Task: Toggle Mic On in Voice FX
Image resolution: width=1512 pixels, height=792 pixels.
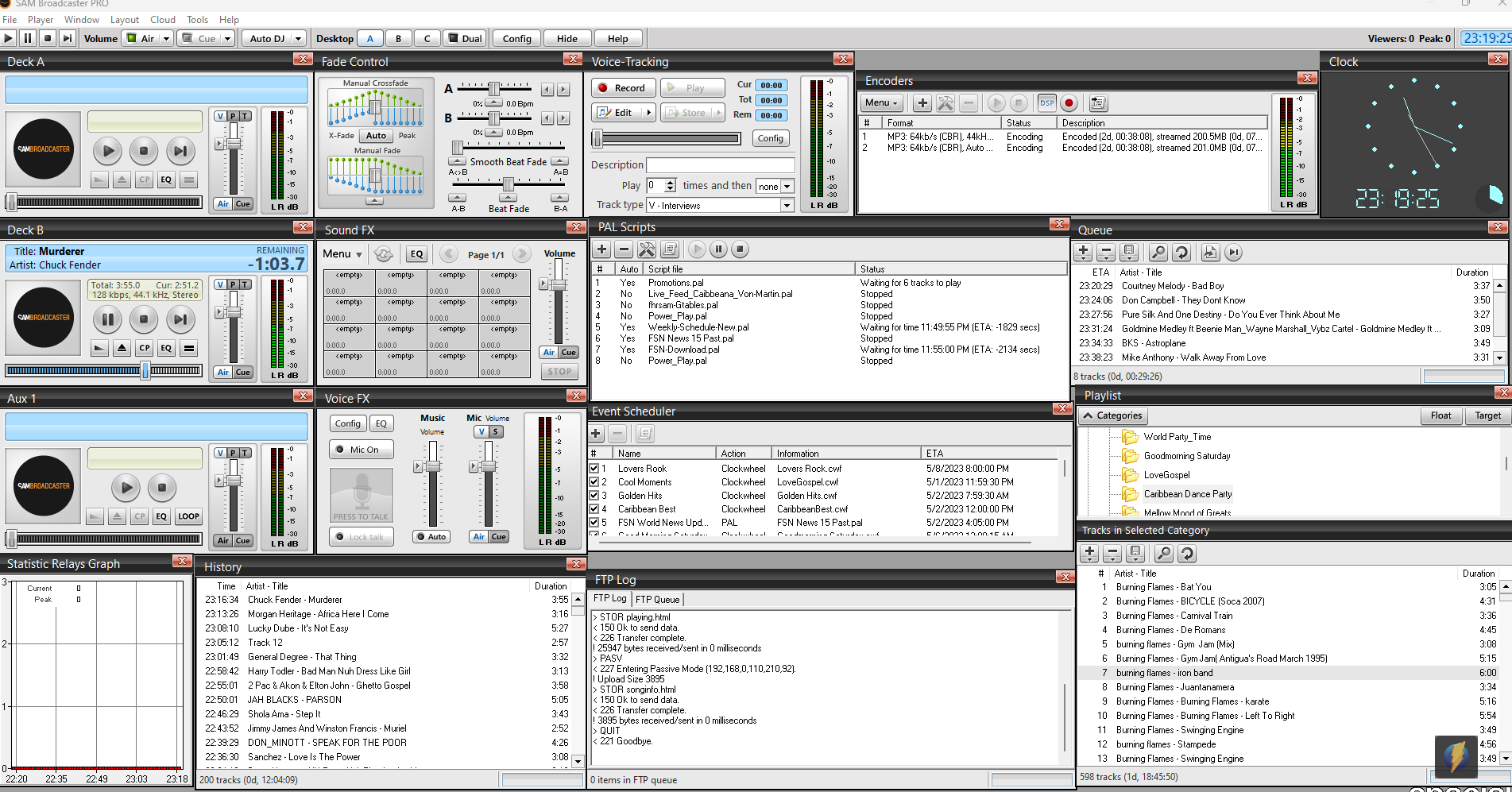Action: pyautogui.click(x=362, y=450)
